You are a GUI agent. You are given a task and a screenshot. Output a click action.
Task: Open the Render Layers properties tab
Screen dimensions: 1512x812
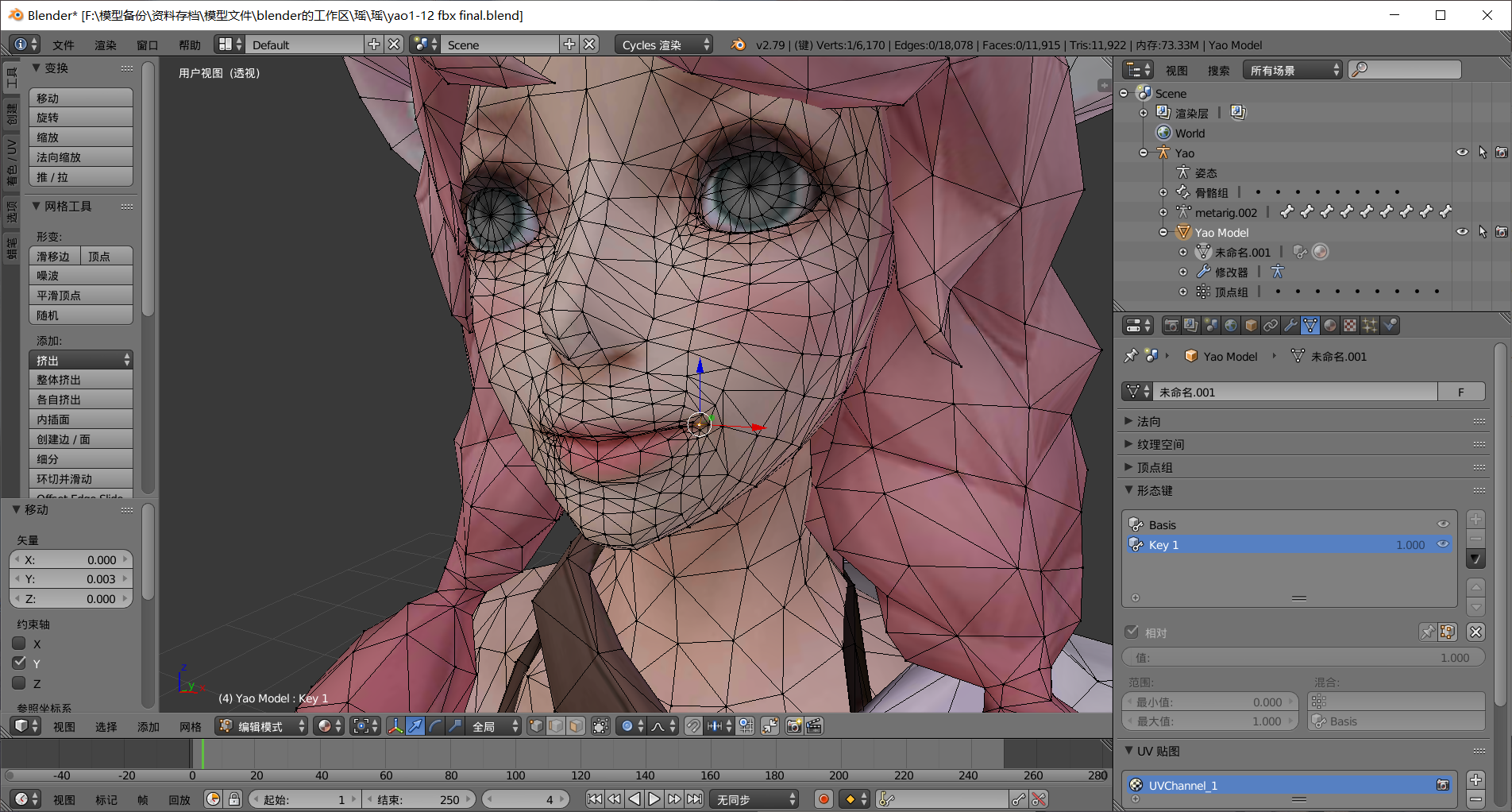(1191, 326)
